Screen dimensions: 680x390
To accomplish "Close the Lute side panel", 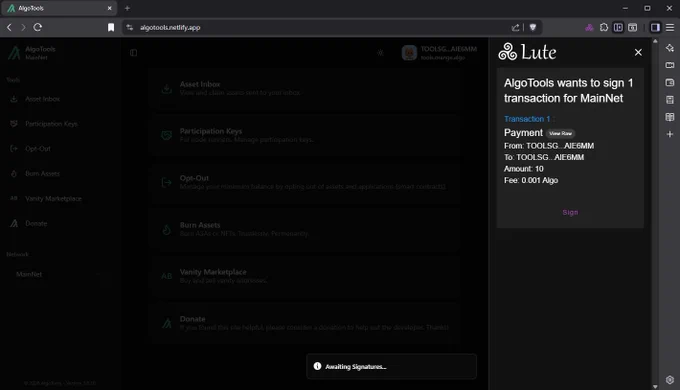I will [x=638, y=52].
